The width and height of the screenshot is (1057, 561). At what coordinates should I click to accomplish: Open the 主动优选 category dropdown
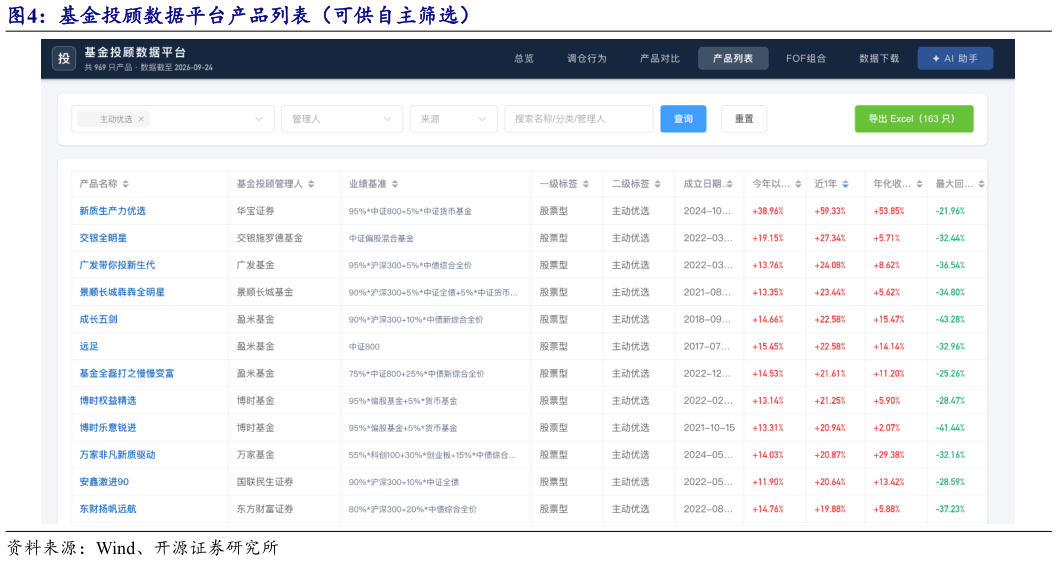pos(173,119)
